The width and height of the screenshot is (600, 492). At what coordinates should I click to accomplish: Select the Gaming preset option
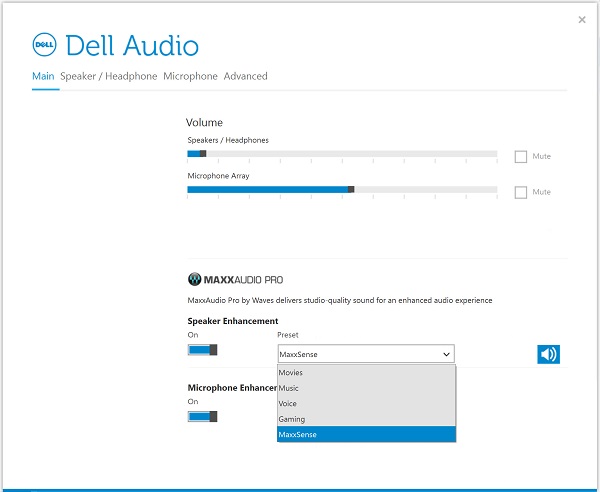366,419
